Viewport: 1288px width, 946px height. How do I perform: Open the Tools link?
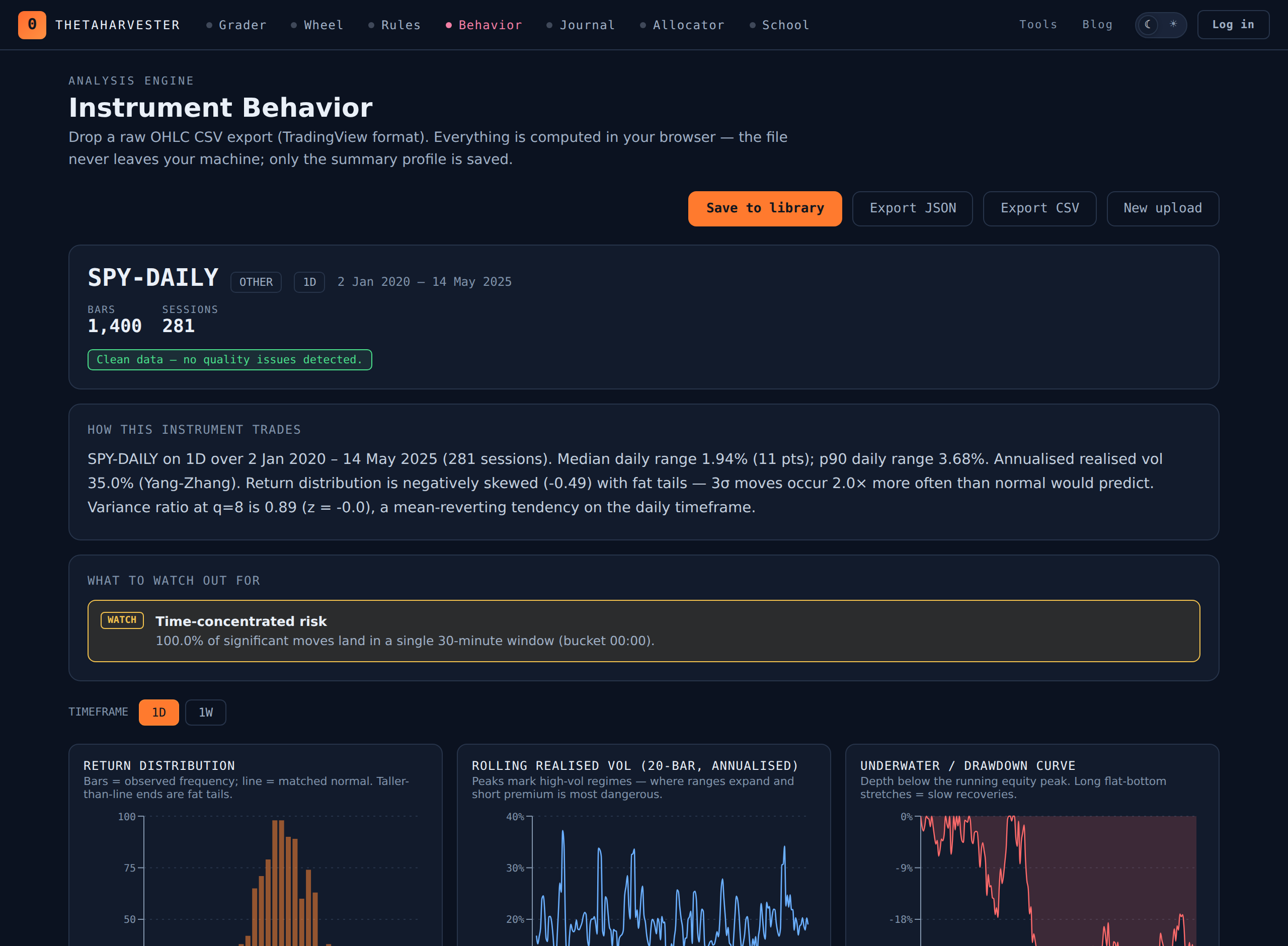[1038, 25]
